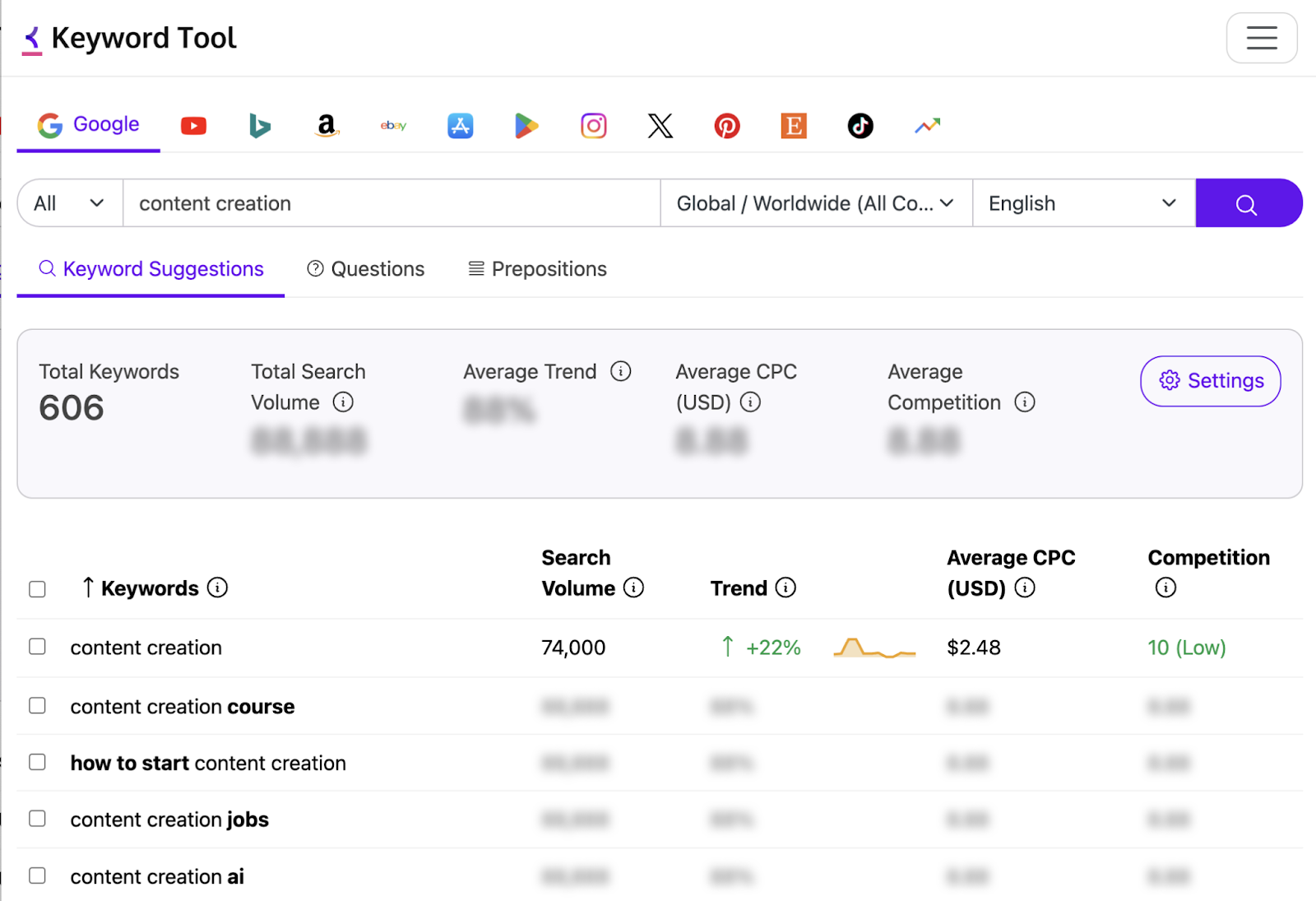Image resolution: width=1316 pixels, height=901 pixels.
Task: Select the Pinterest keyword source
Action: point(726,126)
